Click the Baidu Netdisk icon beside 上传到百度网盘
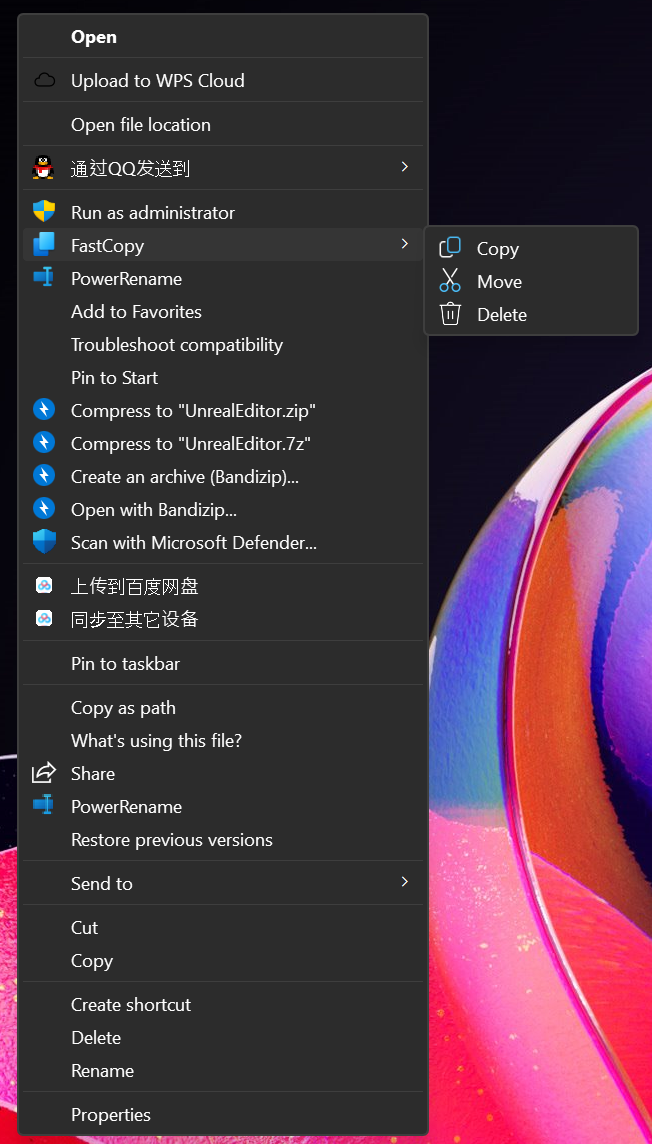This screenshot has width=652, height=1144. tap(44, 585)
